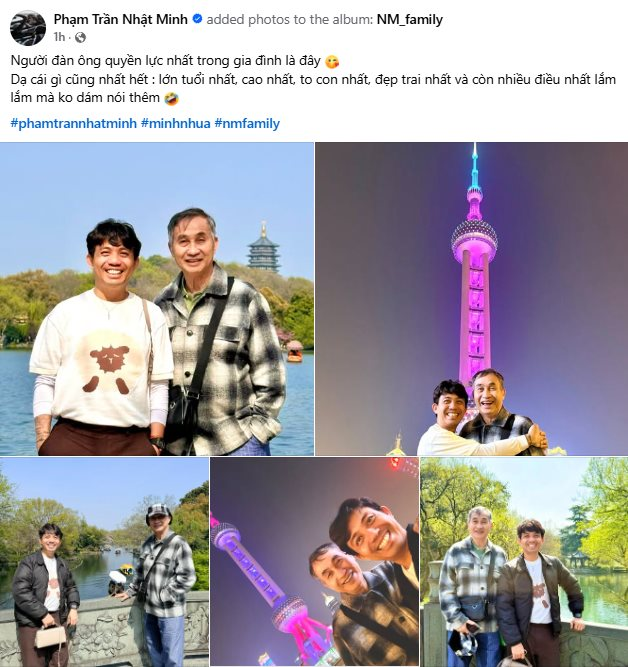Open bottom-left stone bridge photo

coord(104,562)
